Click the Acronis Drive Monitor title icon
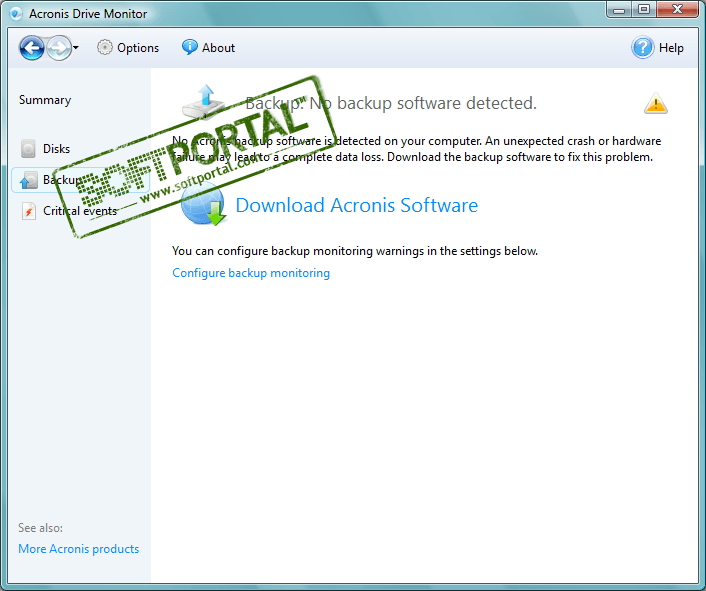This screenshot has width=706, height=591. click(16, 14)
